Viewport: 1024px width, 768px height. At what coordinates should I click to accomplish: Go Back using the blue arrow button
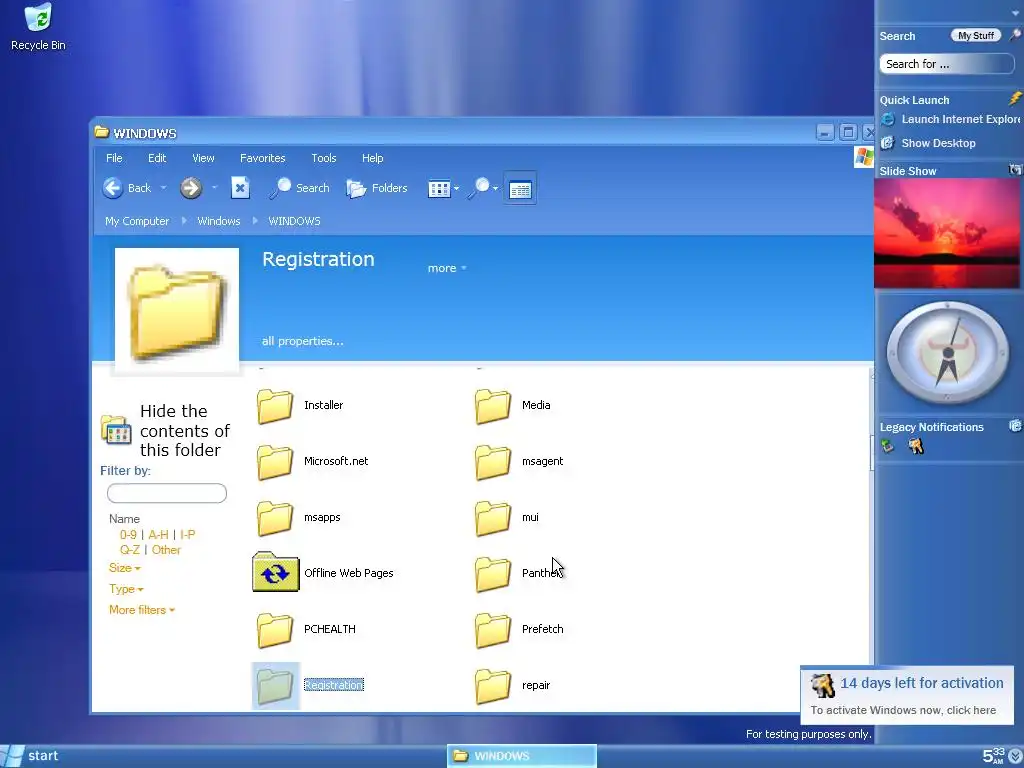click(113, 188)
